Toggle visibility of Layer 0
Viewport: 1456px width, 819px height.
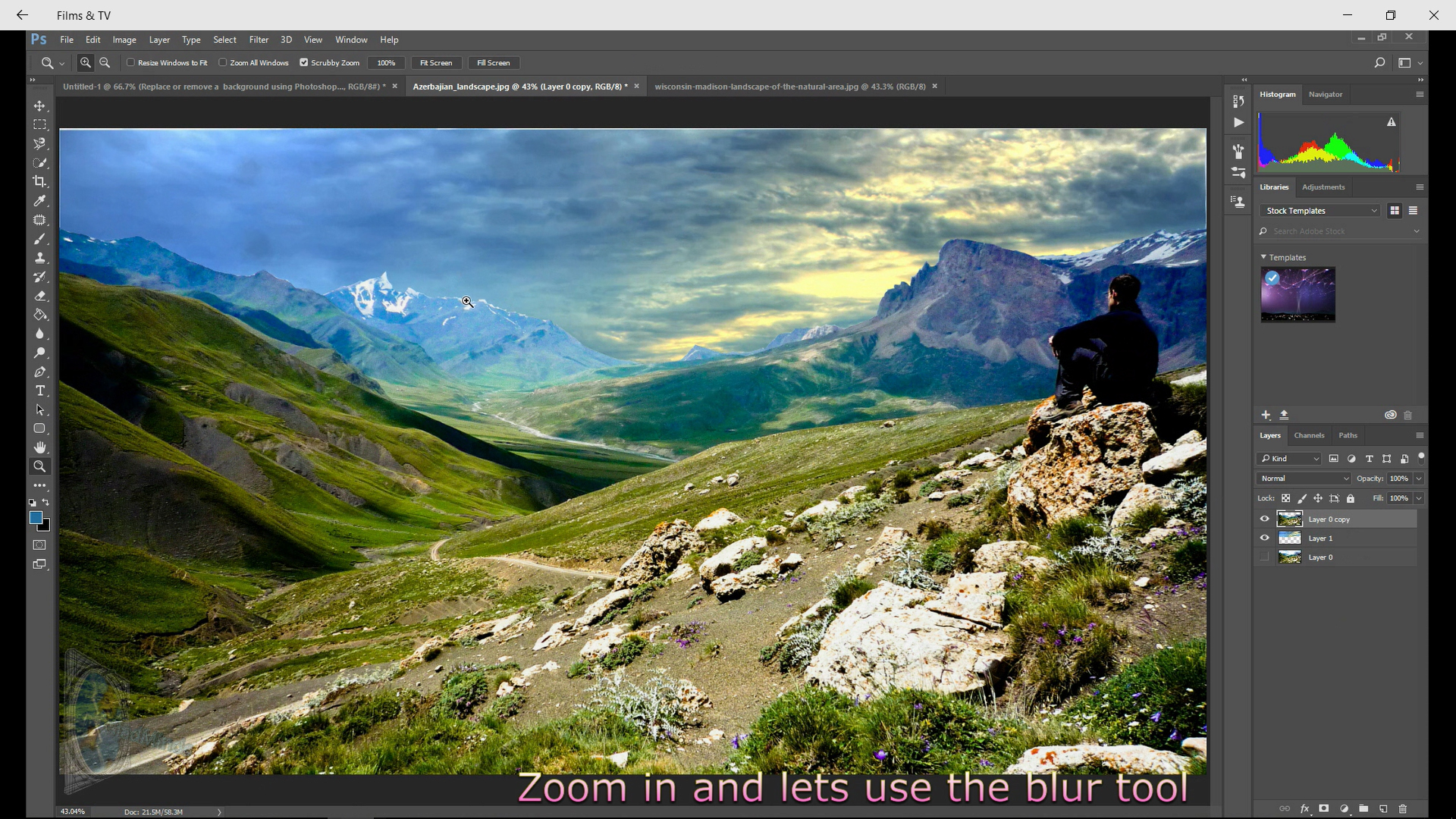click(x=1265, y=557)
